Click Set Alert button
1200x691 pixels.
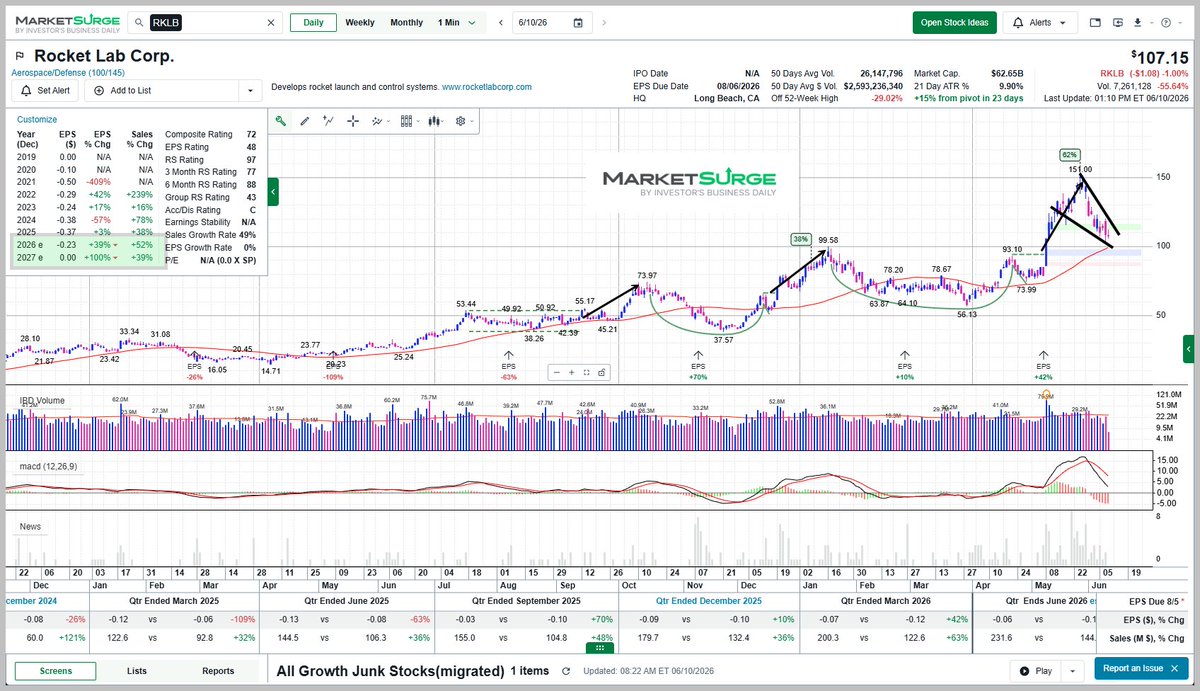[x=45, y=91]
